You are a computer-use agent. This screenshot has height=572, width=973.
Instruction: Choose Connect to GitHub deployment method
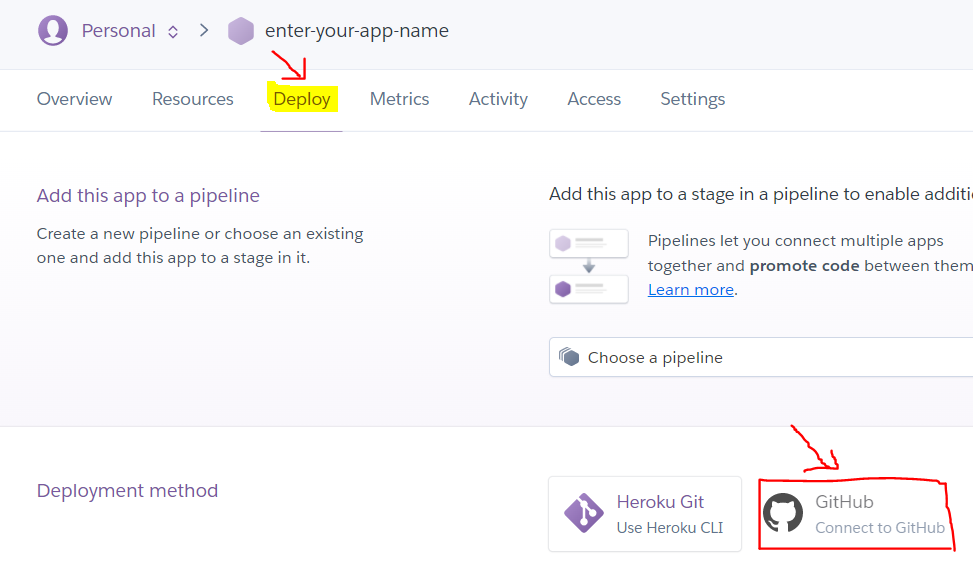(x=854, y=514)
